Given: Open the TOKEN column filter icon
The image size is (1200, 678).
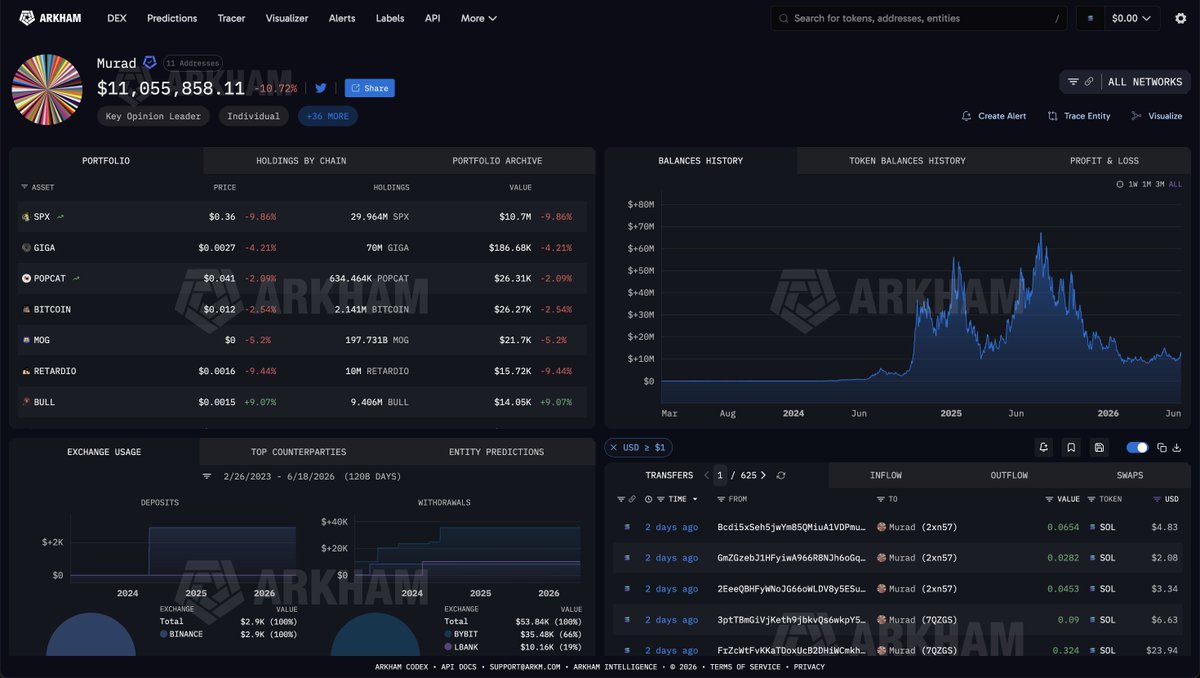Looking at the screenshot, I should [1092, 499].
